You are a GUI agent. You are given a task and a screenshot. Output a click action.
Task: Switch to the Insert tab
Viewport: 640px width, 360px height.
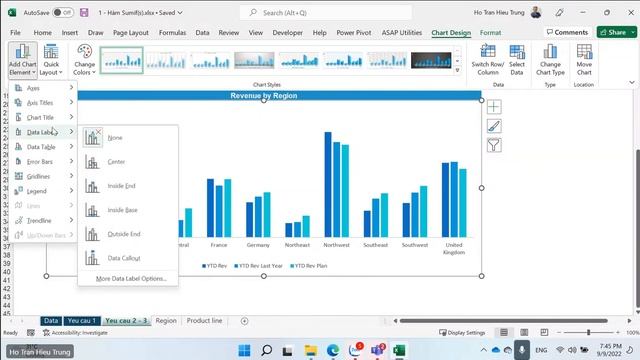point(70,33)
